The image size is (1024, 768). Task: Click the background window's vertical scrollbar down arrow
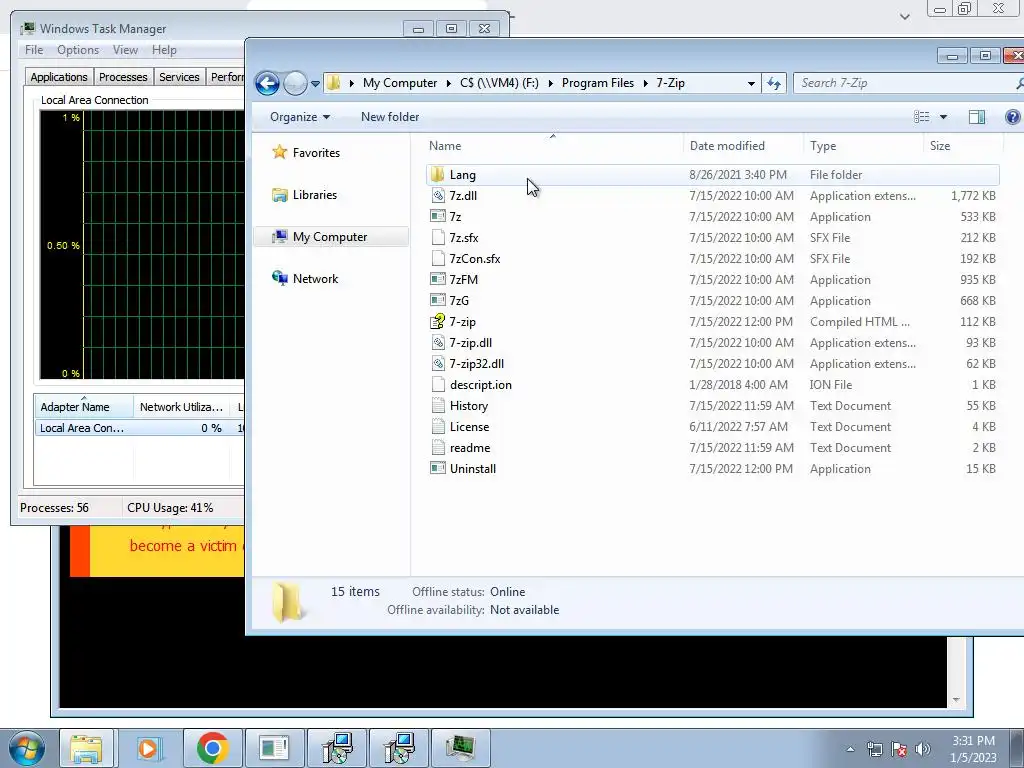coord(956,699)
